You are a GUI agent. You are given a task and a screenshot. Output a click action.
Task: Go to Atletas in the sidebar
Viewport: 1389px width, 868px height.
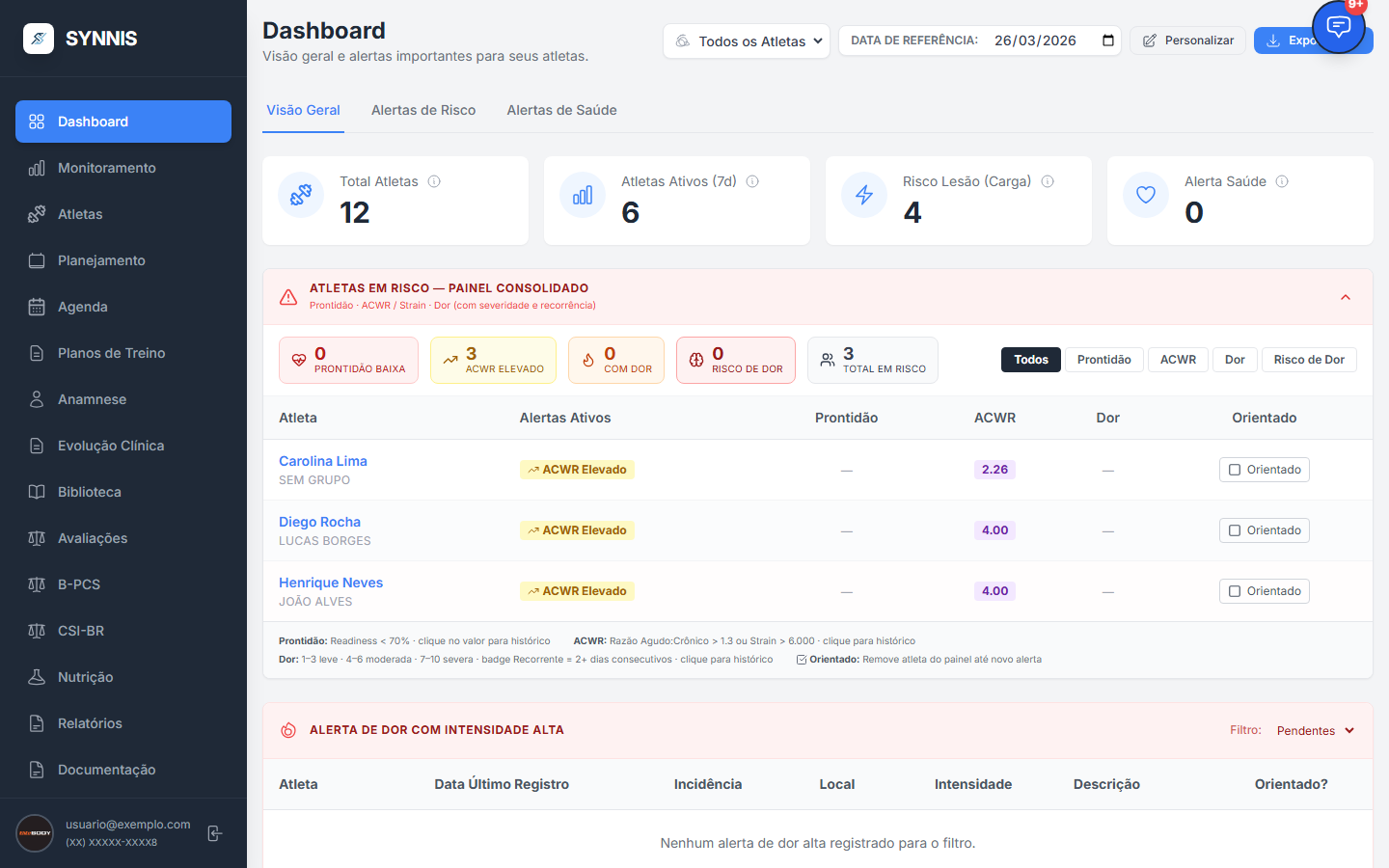tap(123, 214)
